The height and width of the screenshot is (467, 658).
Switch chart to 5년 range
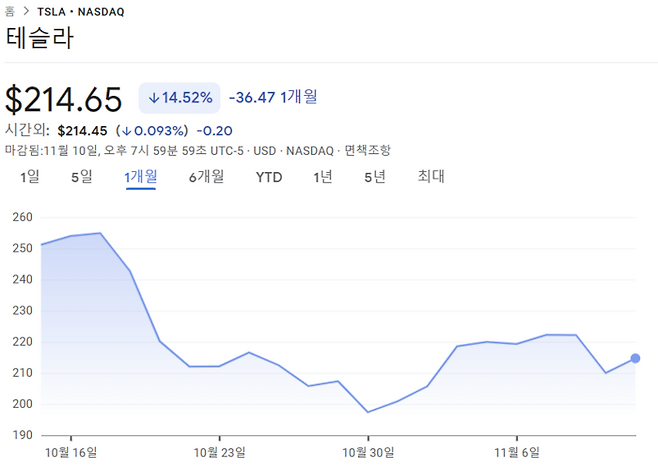(x=375, y=177)
